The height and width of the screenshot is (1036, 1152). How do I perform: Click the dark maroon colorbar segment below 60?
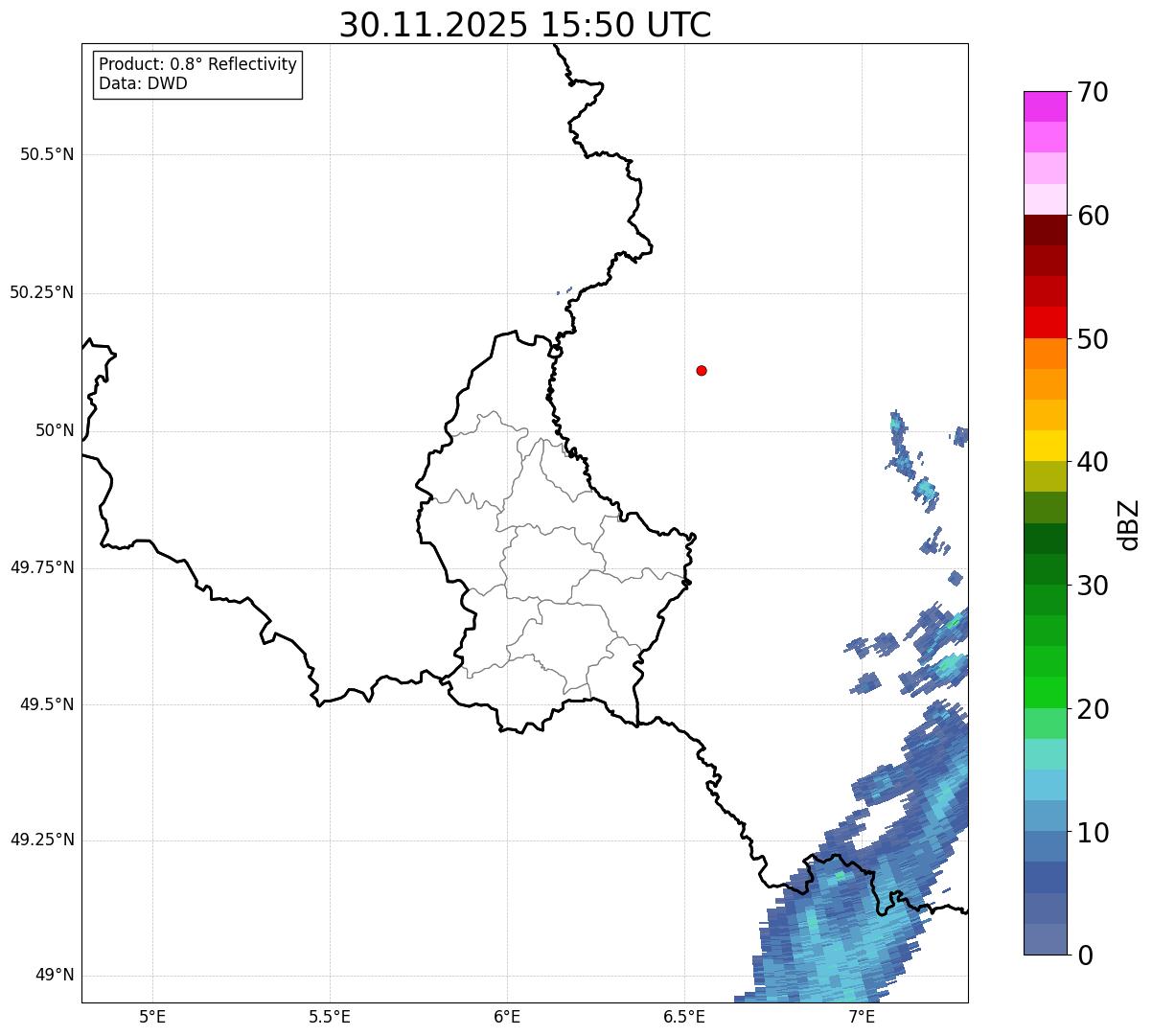click(x=1045, y=230)
